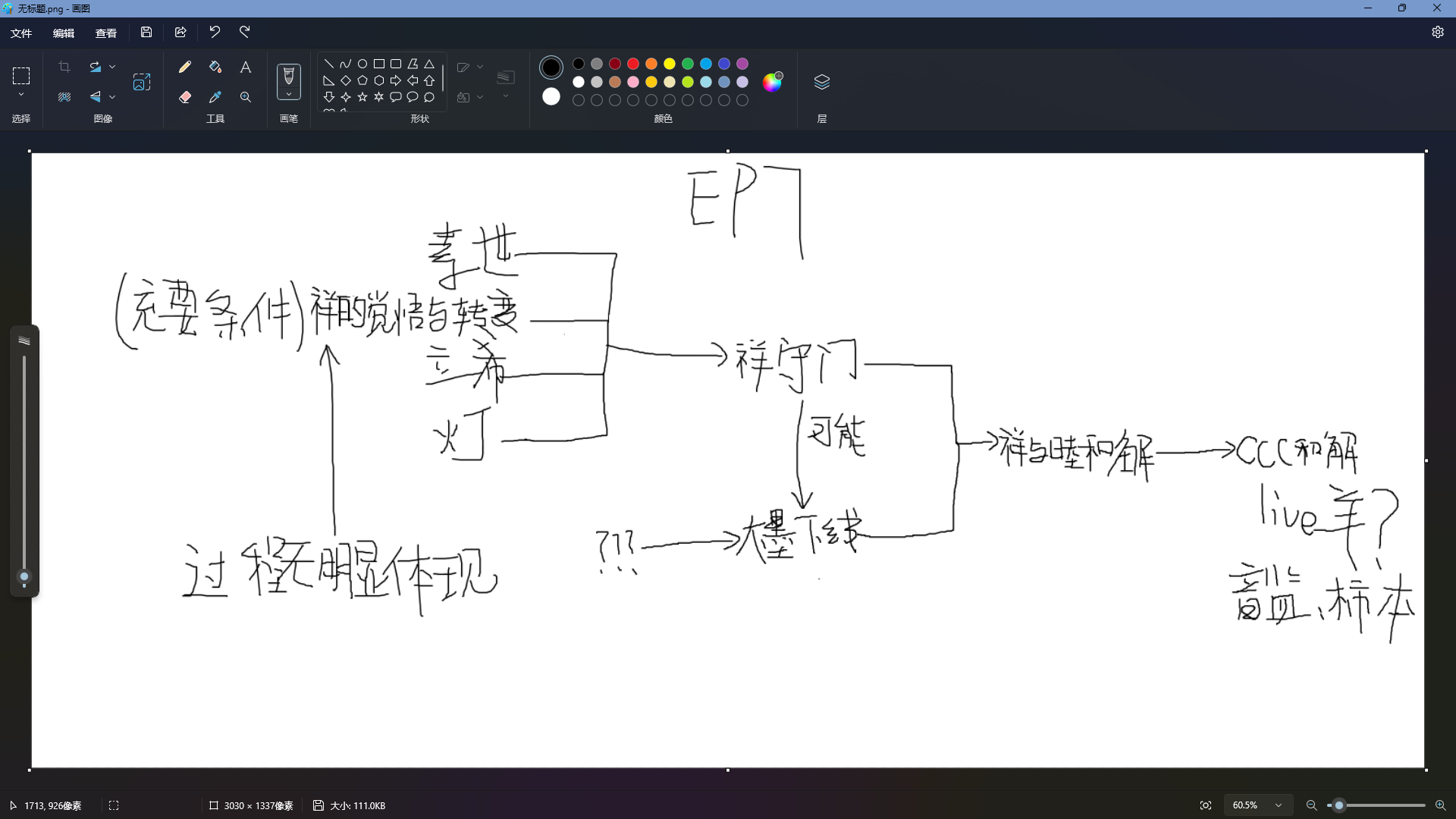Click the zoom slider handle

pos(1339,805)
